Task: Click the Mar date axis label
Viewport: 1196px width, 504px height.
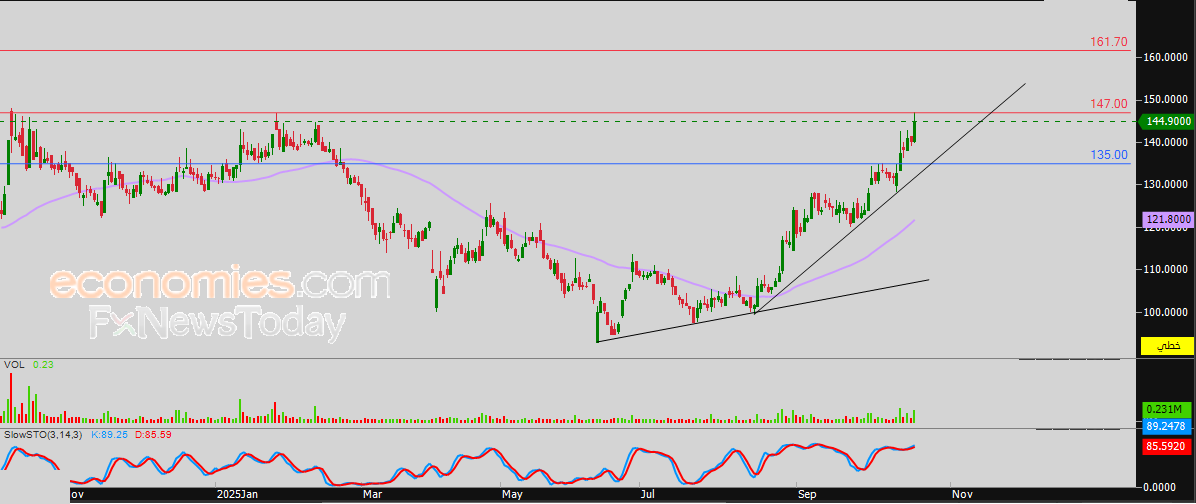Action: tap(373, 495)
